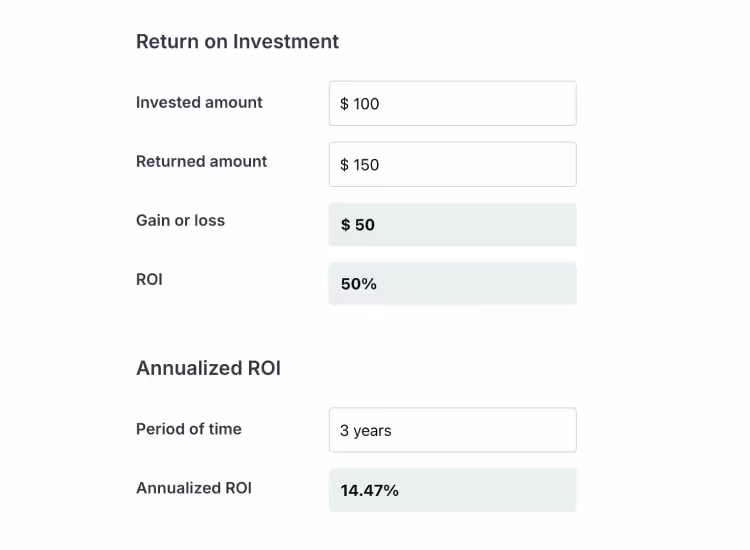Click the 14.47% annualized result box
Viewport: 750px width, 550px height.
point(452,490)
